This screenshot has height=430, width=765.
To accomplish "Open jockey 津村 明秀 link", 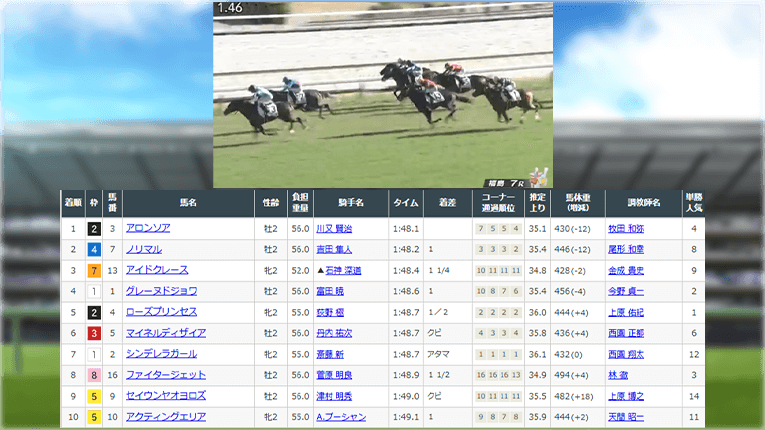I will click(x=334, y=396).
